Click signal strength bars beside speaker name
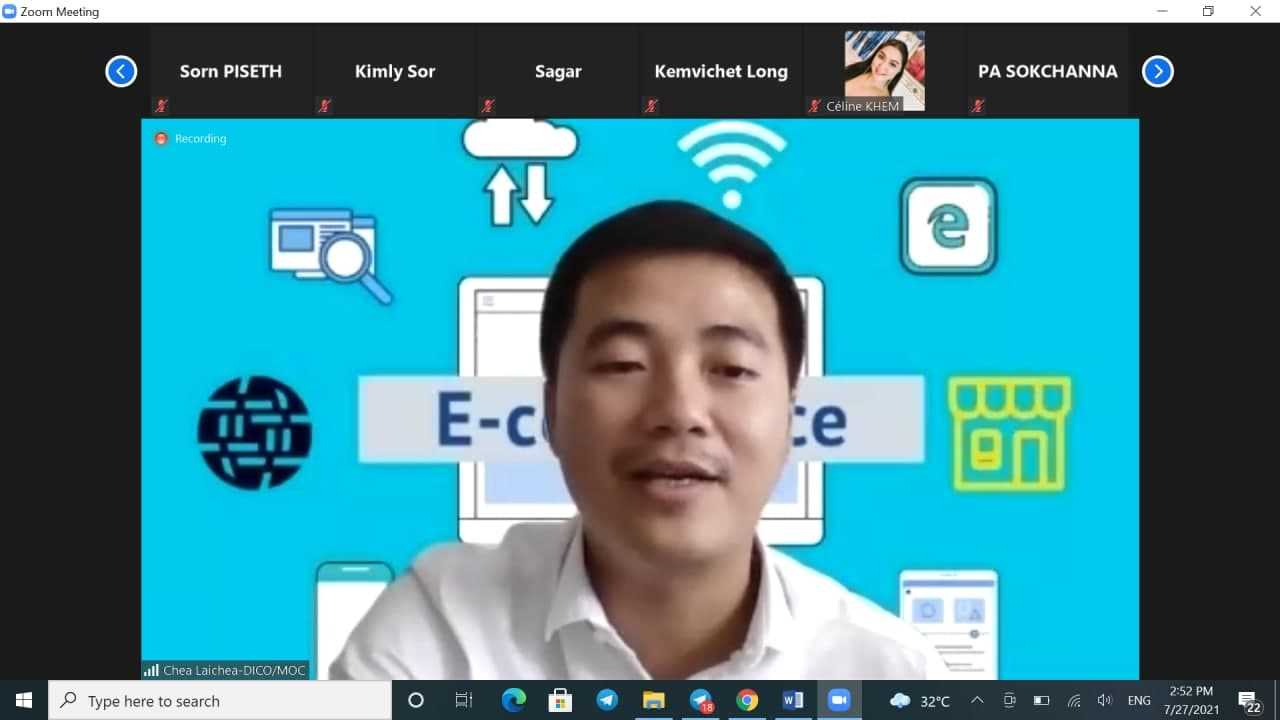 pos(151,671)
